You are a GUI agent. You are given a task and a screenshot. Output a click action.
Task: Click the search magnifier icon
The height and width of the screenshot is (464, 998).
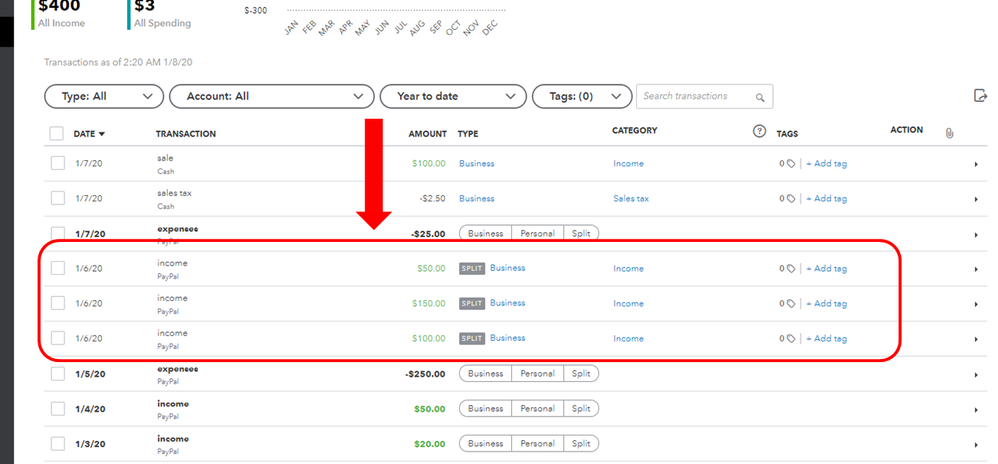tap(759, 97)
